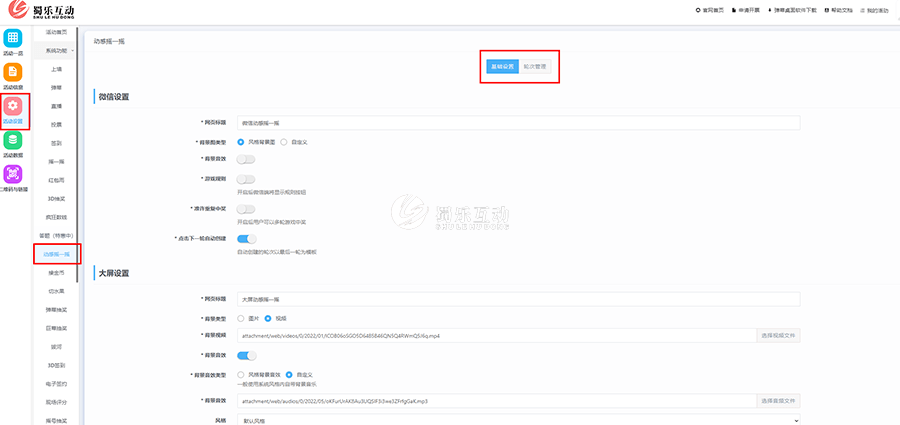Open the 弹幕桌面软件下载 link
Image resolution: width=900 pixels, height=425 pixels.
click(792, 10)
